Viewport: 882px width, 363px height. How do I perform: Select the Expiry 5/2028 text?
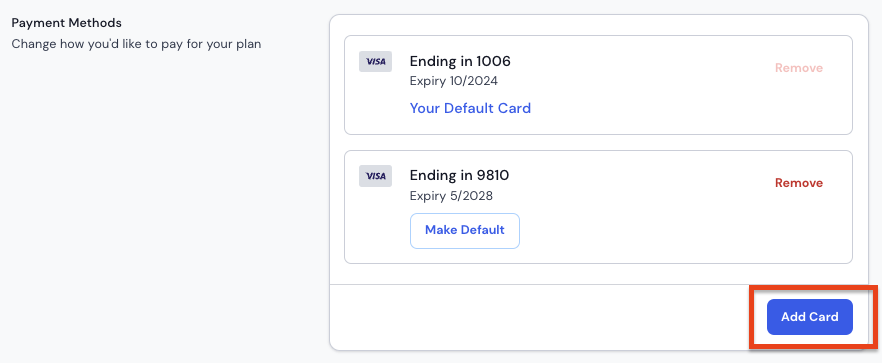[451, 196]
